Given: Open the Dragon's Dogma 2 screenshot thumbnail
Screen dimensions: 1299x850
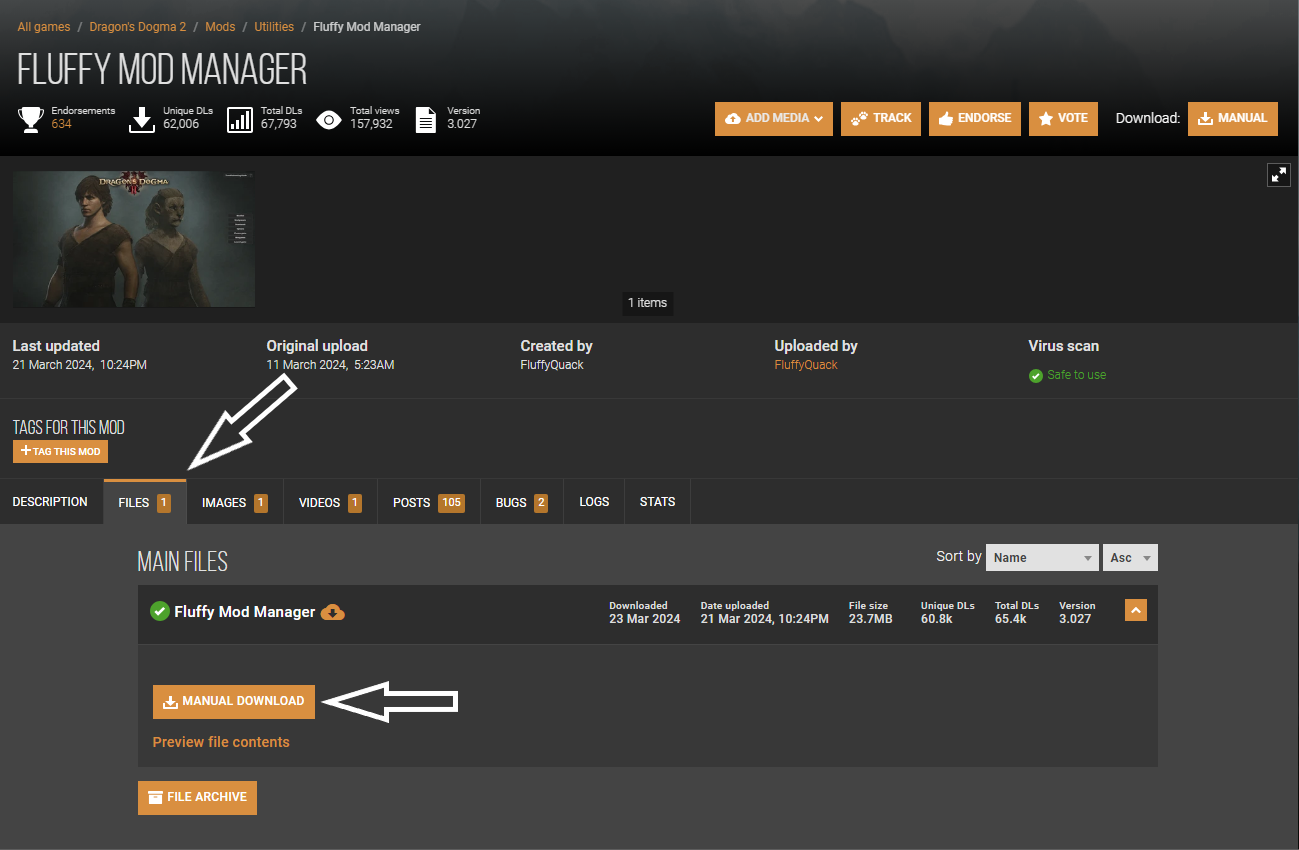Looking at the screenshot, I should 134,239.
